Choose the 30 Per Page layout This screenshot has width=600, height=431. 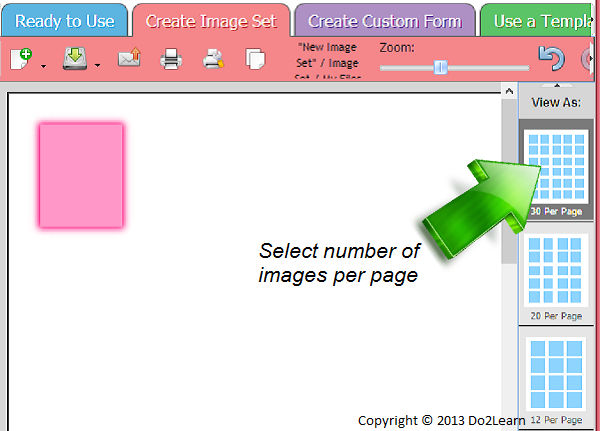(557, 169)
